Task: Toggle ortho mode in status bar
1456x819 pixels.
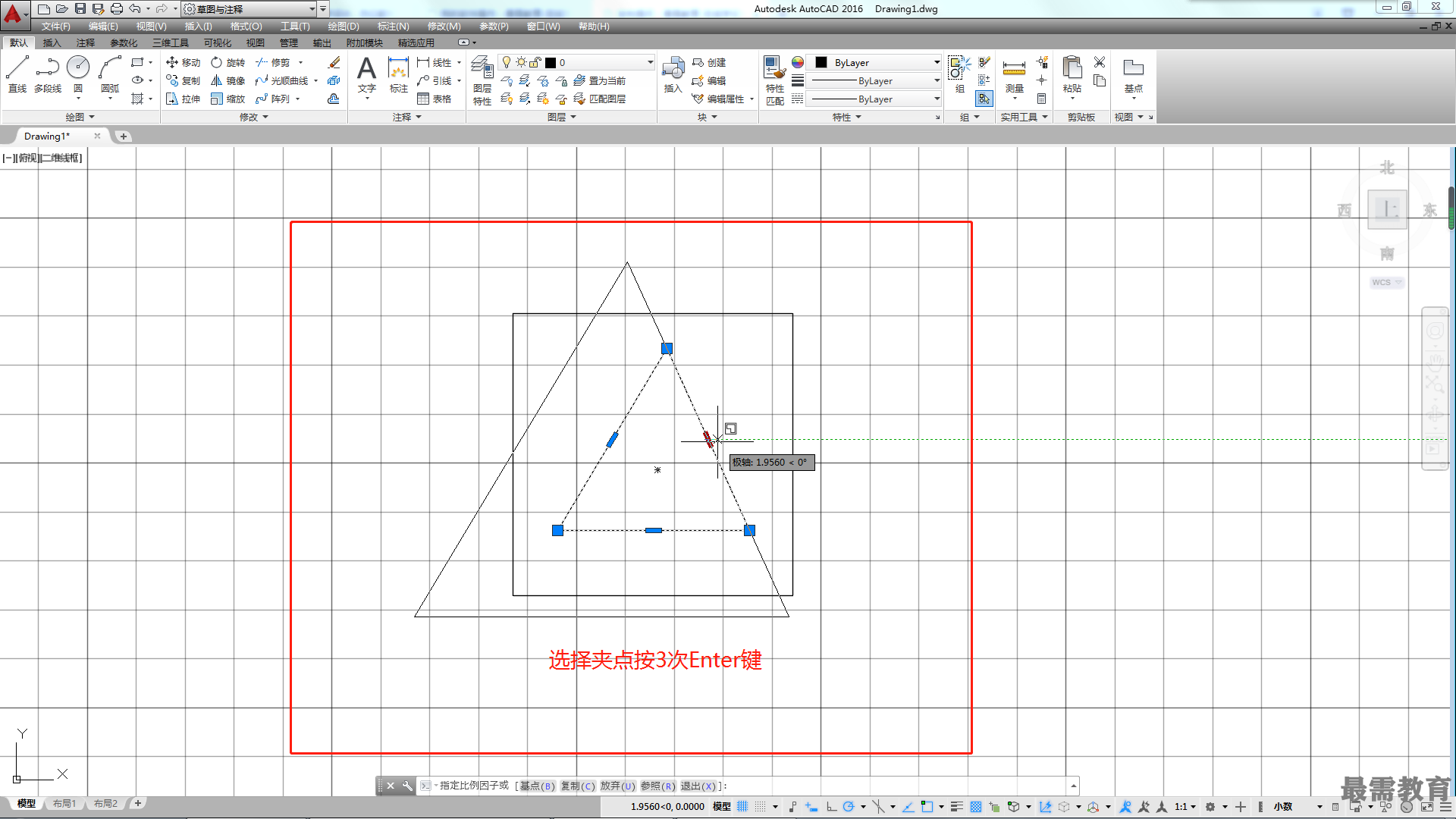Action: point(831,806)
